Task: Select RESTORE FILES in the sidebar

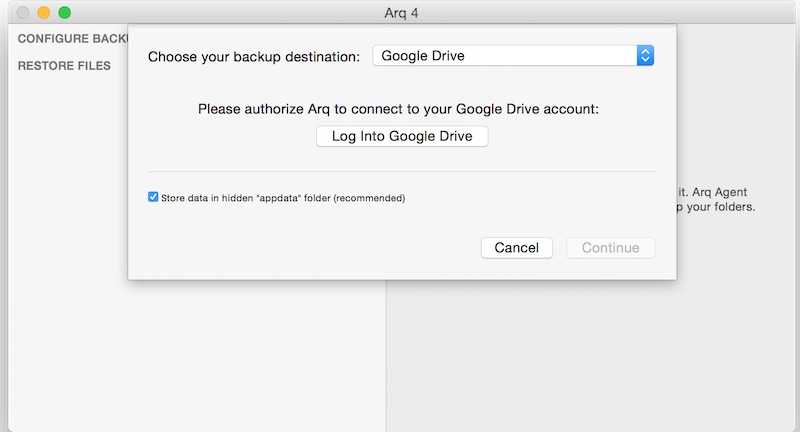Action: 64,66
